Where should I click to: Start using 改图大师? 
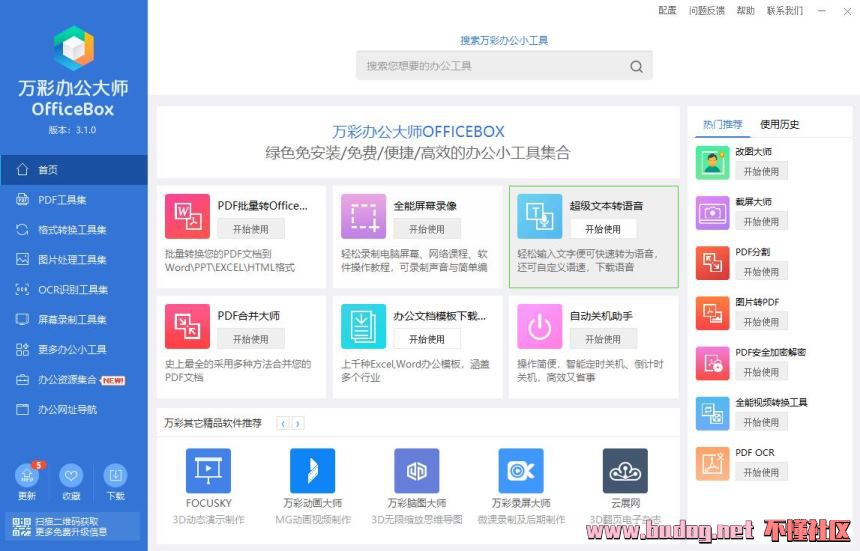point(761,171)
